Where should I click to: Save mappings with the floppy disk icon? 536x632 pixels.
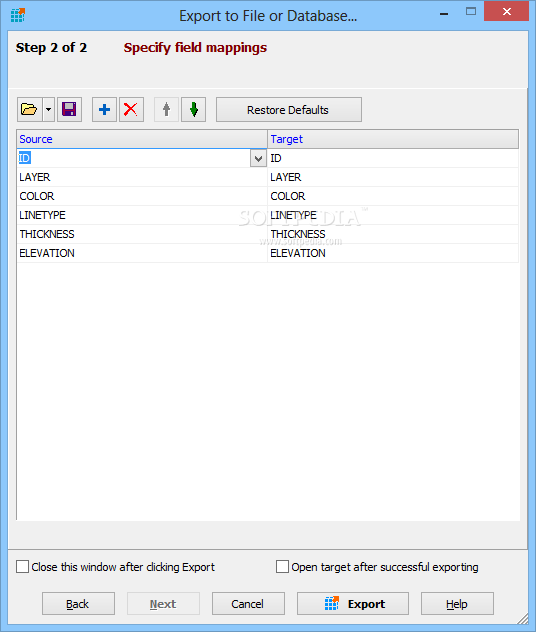[69, 109]
